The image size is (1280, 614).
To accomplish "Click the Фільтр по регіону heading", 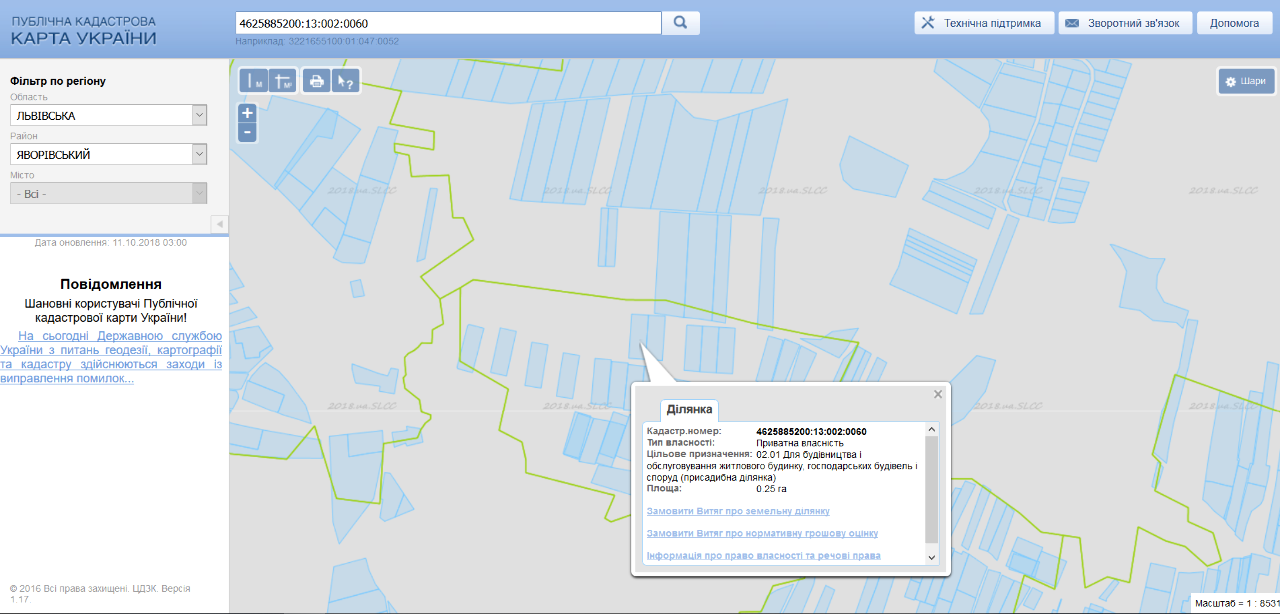I will 58,81.
